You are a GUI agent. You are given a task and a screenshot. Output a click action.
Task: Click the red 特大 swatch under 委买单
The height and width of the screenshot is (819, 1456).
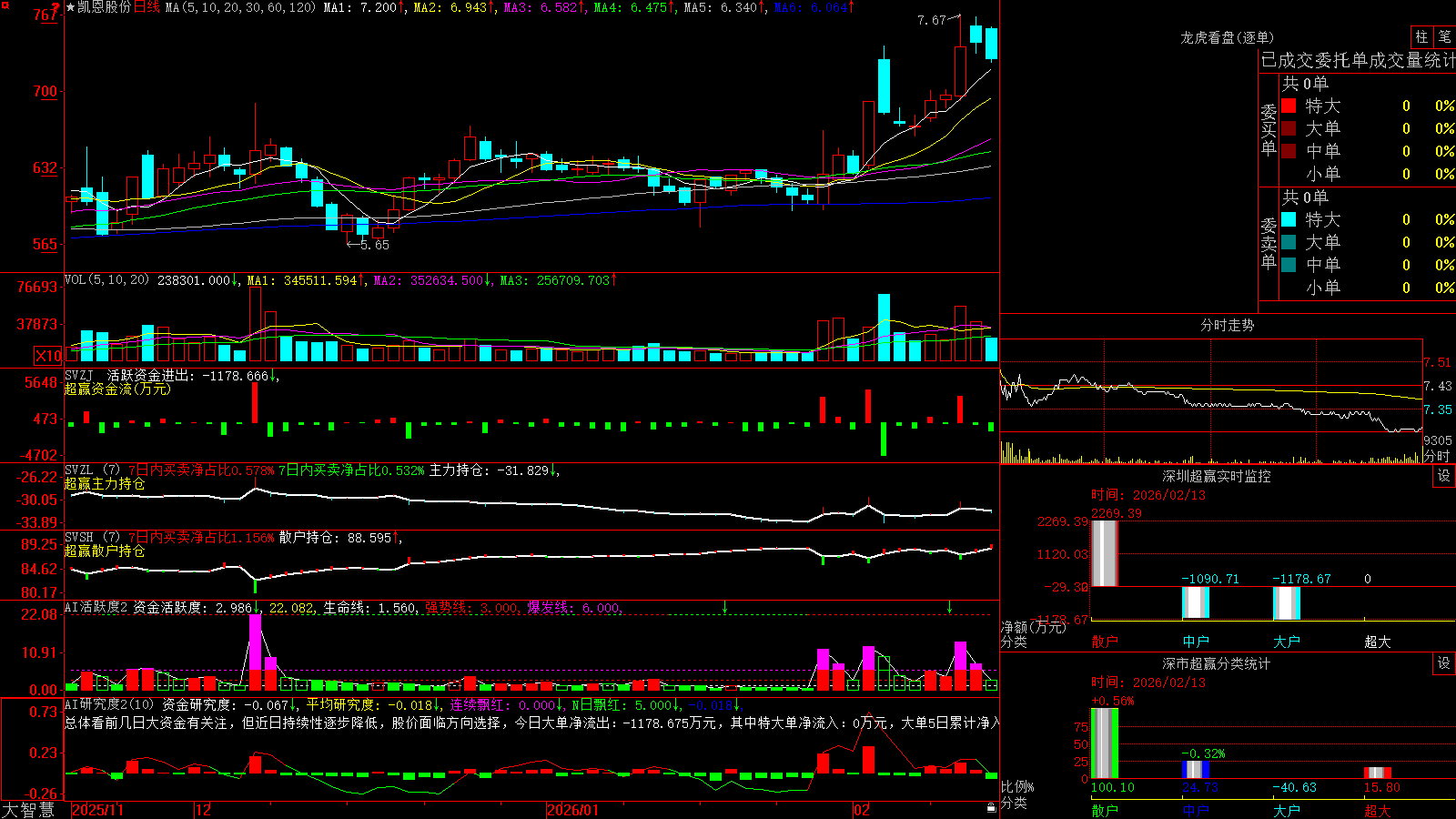1289,106
